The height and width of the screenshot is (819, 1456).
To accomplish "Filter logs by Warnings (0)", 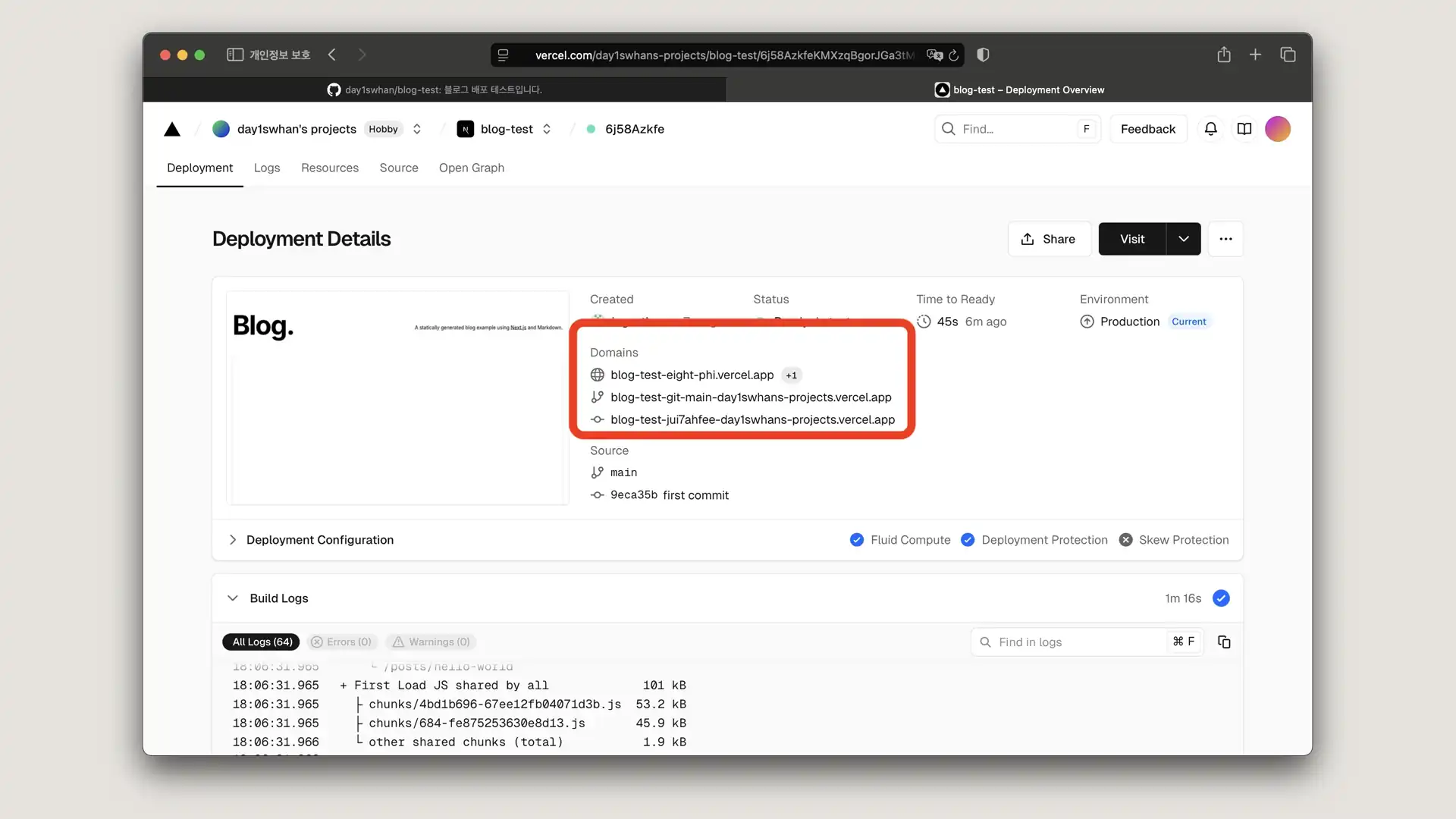I will [x=431, y=642].
